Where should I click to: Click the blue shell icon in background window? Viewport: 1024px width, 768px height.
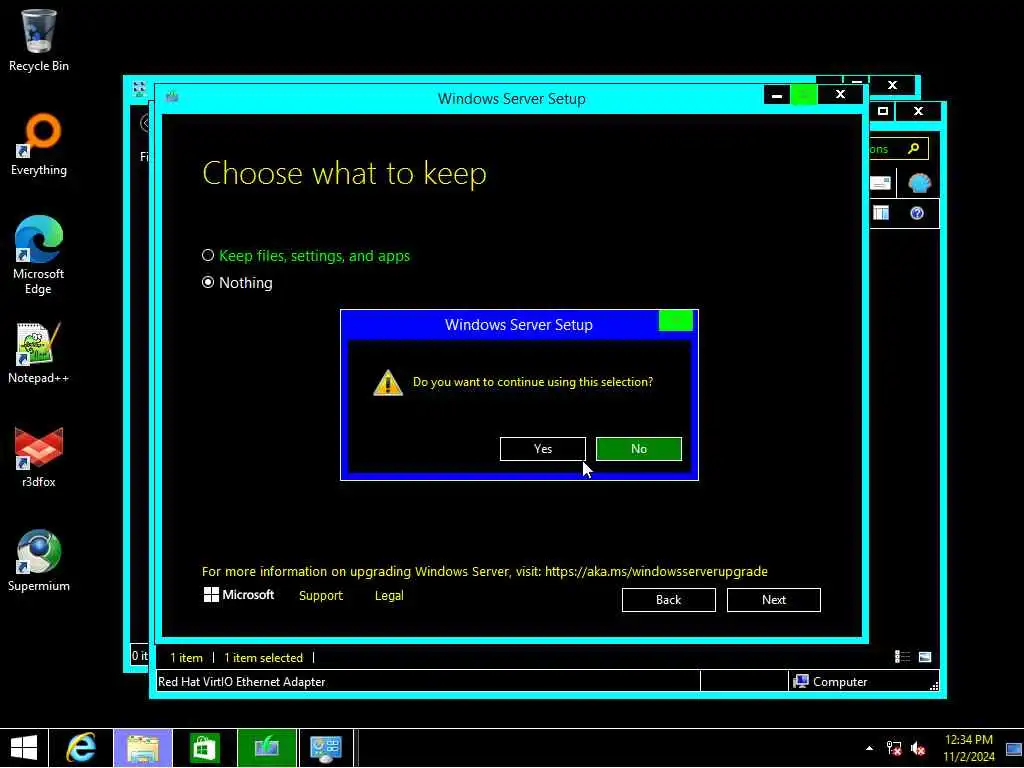pos(919,184)
